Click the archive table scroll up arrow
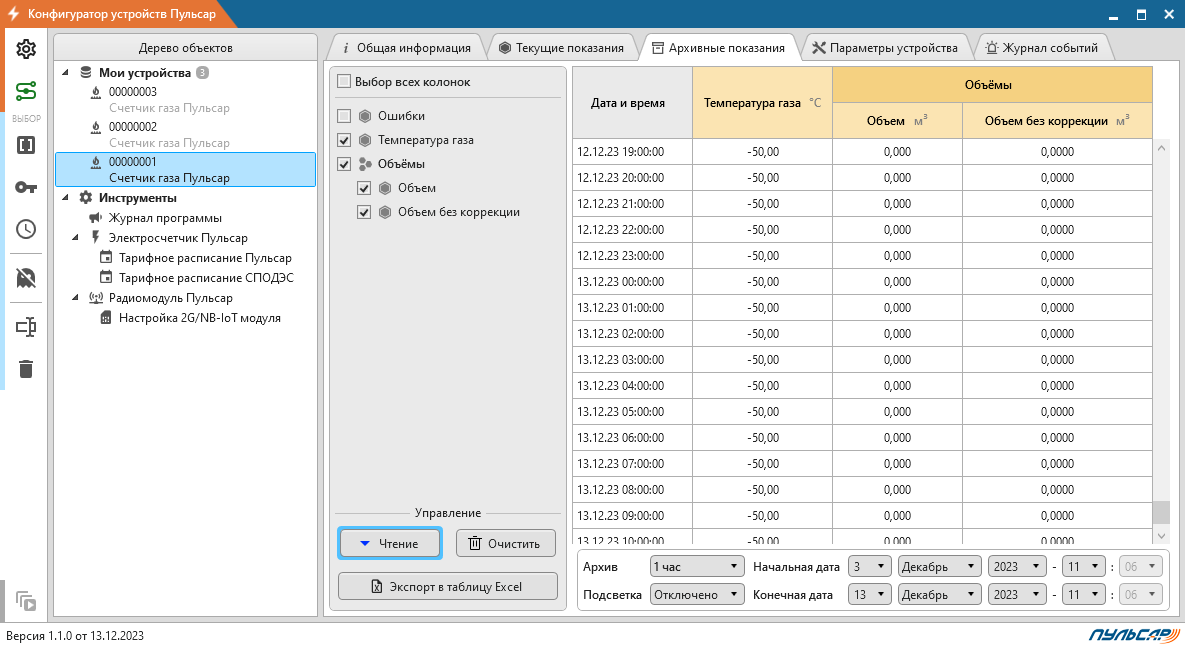The width and height of the screenshot is (1185, 648). (x=1162, y=148)
